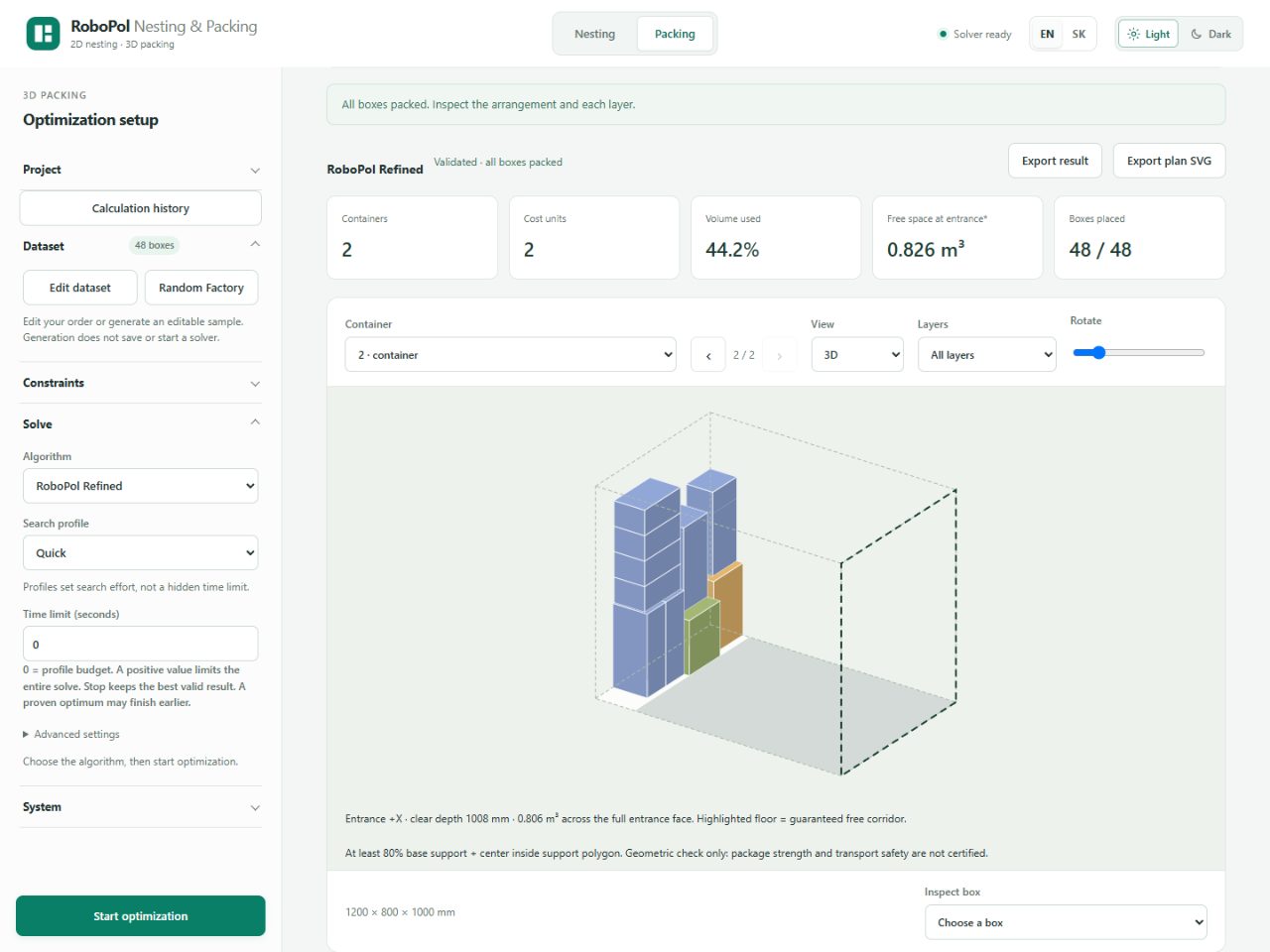Expand Advanced settings disclosure
Screen dimensions: 1270x952
coord(71,735)
